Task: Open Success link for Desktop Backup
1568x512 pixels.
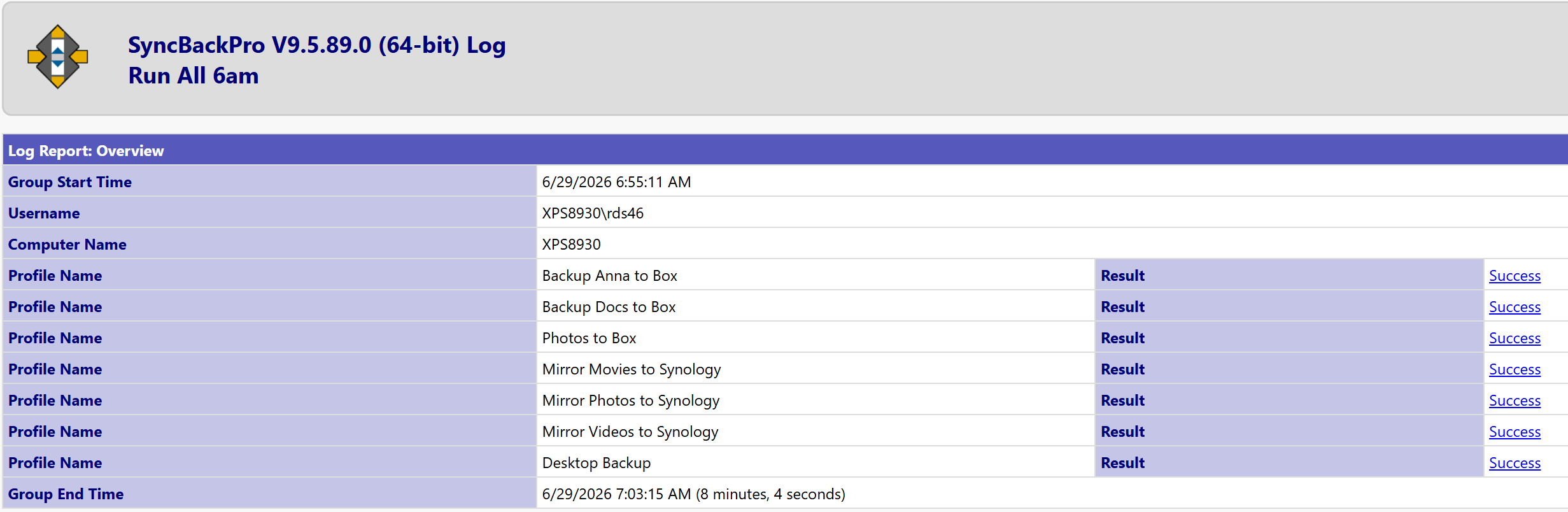Action: click(x=1515, y=463)
